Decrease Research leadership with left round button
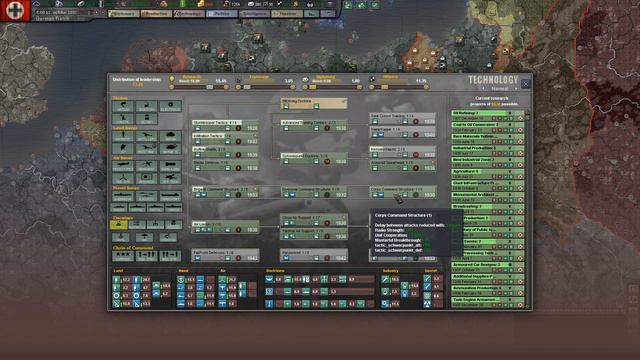The height and width of the screenshot is (360, 640). click(172, 87)
